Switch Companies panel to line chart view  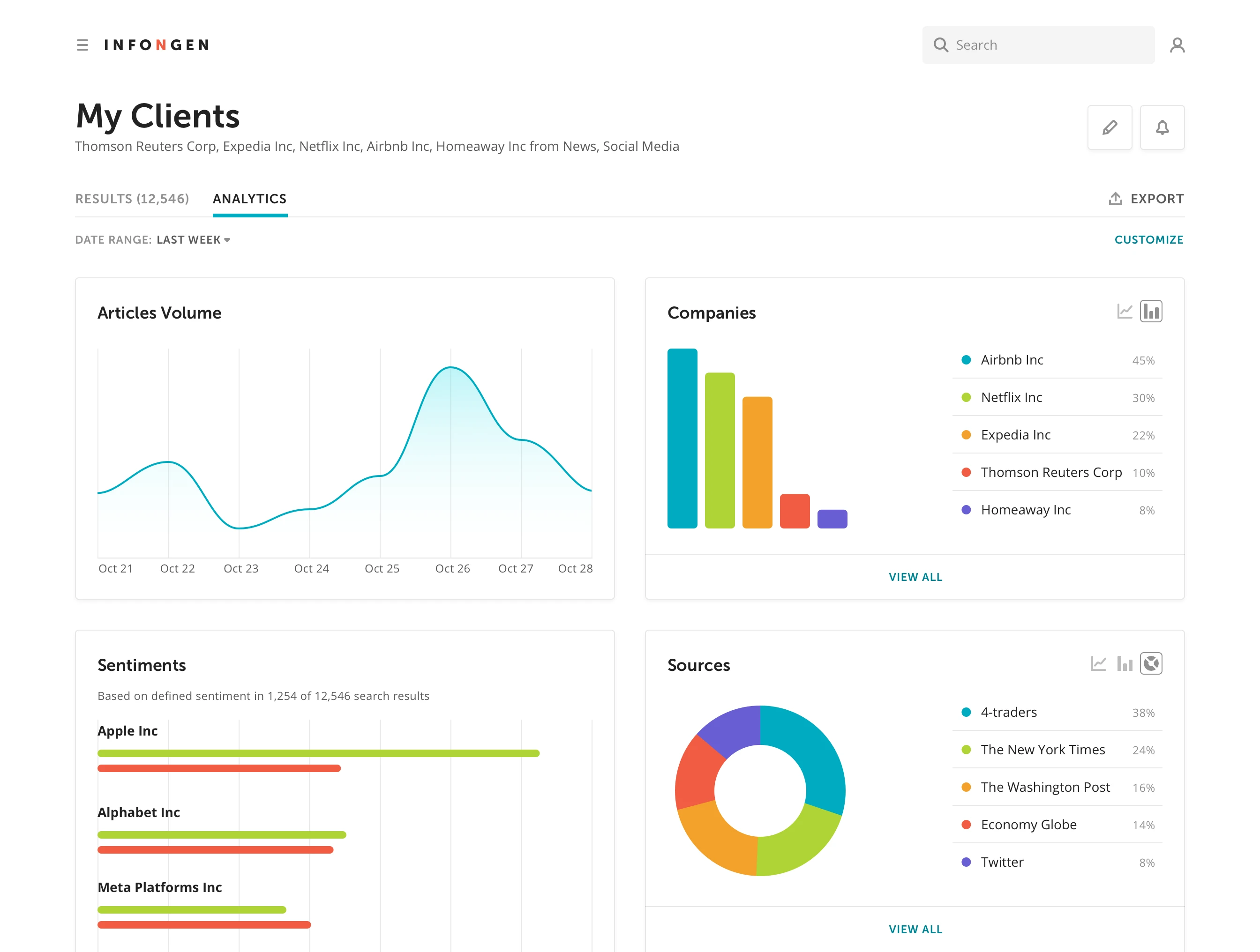click(1125, 311)
